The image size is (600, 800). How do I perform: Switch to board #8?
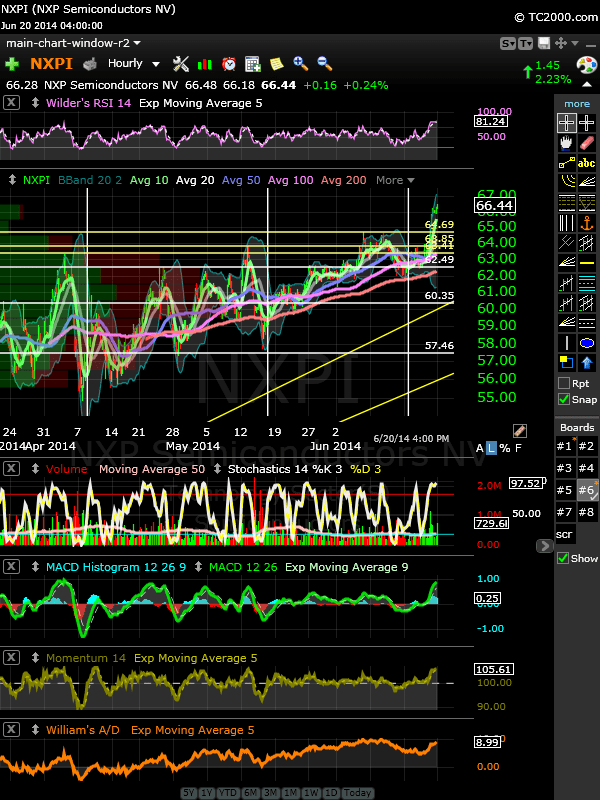tap(586, 512)
